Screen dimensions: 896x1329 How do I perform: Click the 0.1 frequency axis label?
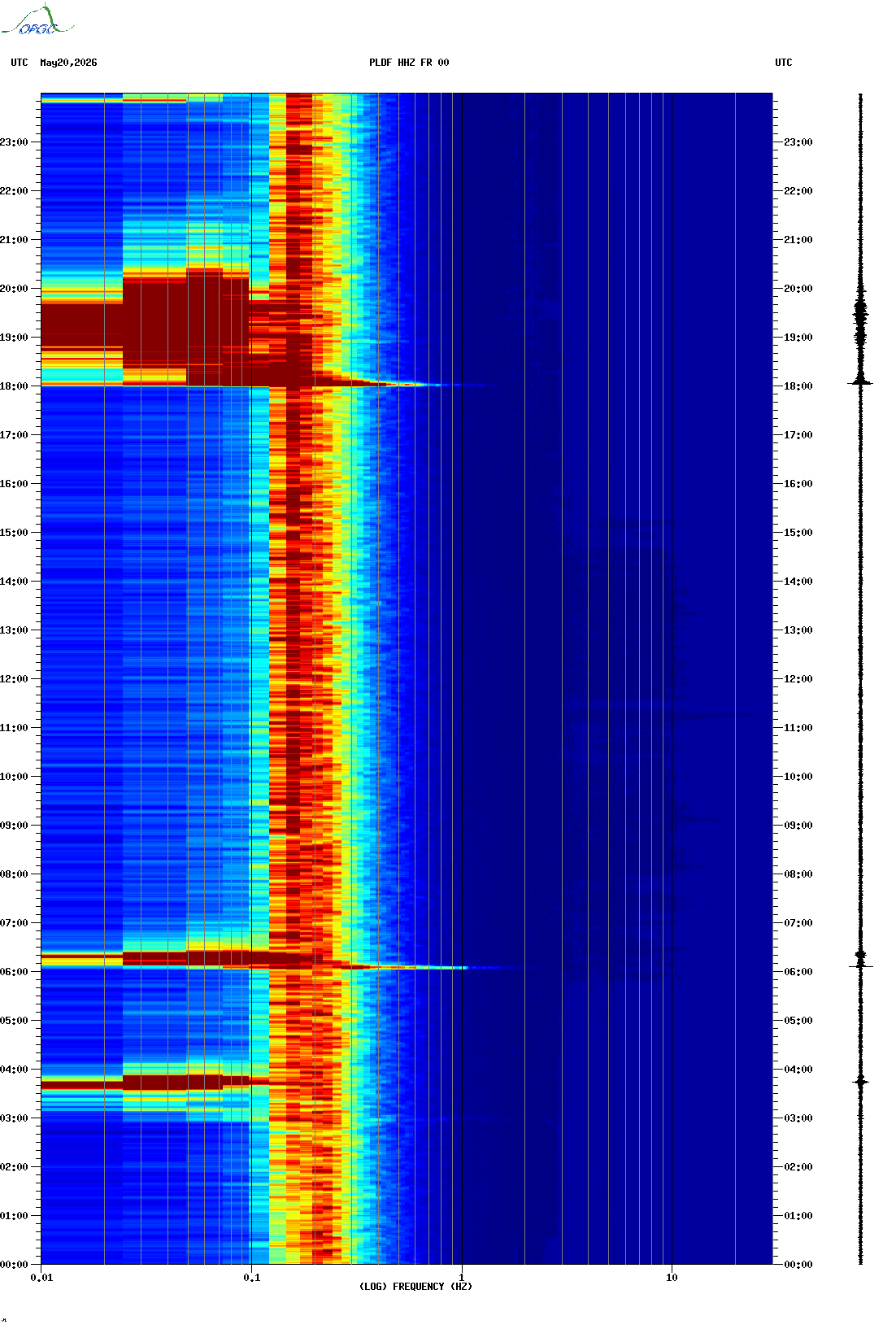coord(252,1278)
